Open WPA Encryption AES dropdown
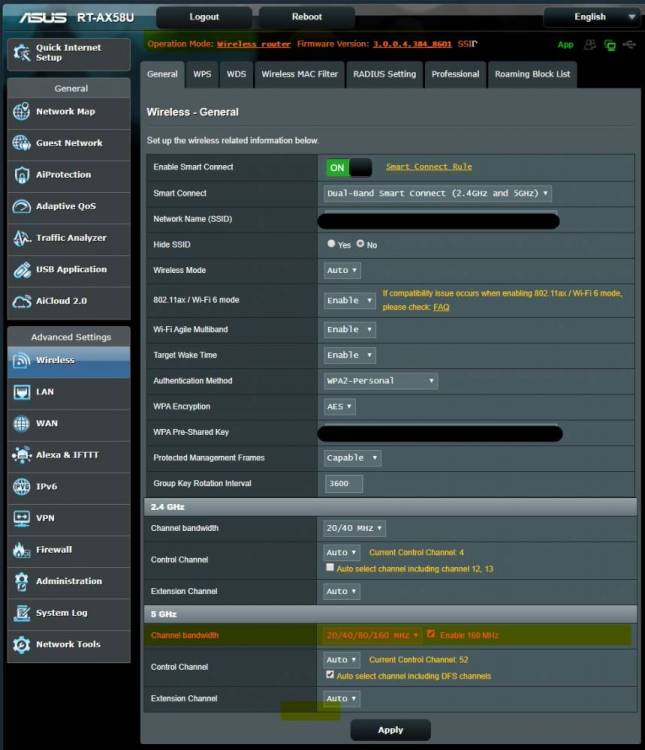The width and height of the screenshot is (645, 750). click(340, 407)
